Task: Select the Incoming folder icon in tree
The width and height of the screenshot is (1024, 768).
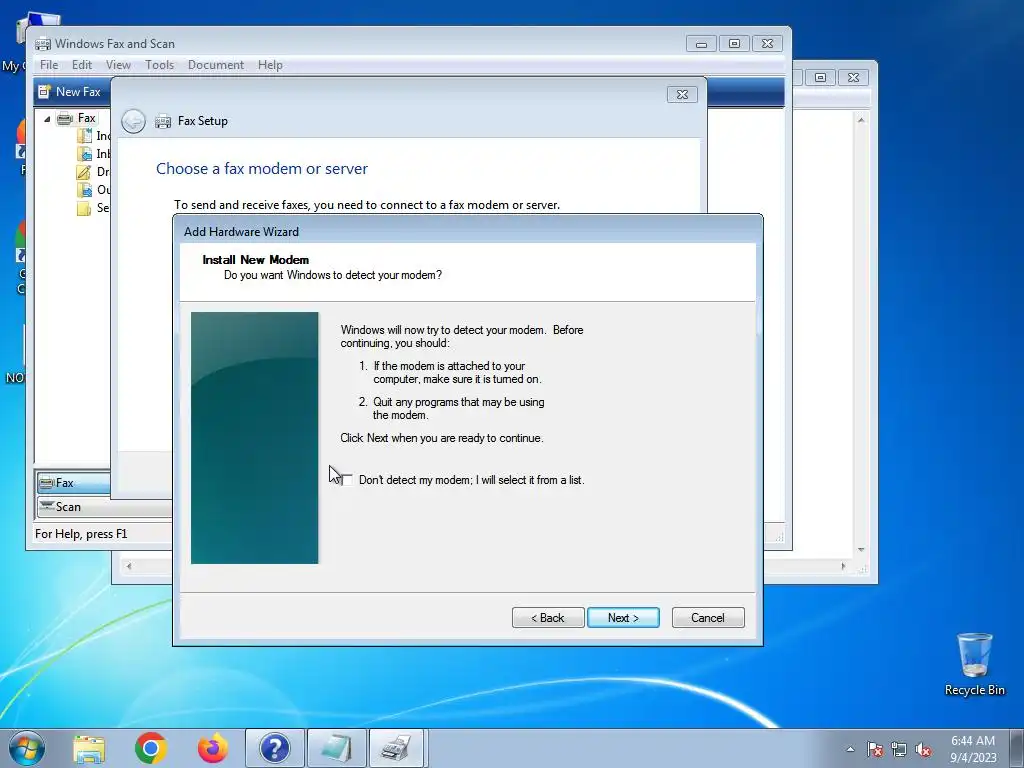Action: (x=84, y=136)
